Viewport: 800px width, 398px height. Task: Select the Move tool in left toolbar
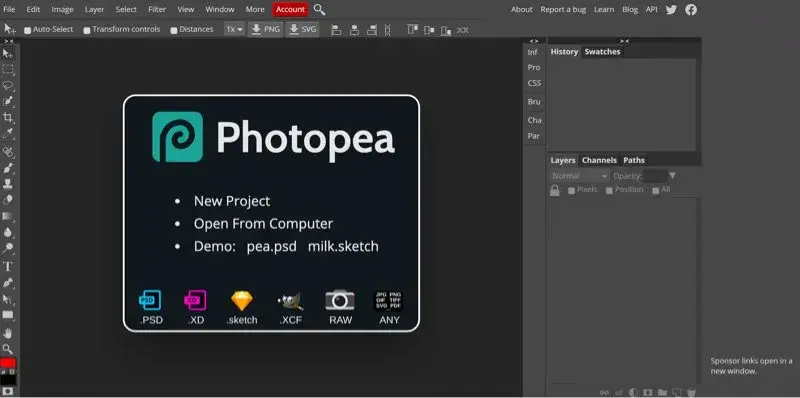tap(8, 53)
